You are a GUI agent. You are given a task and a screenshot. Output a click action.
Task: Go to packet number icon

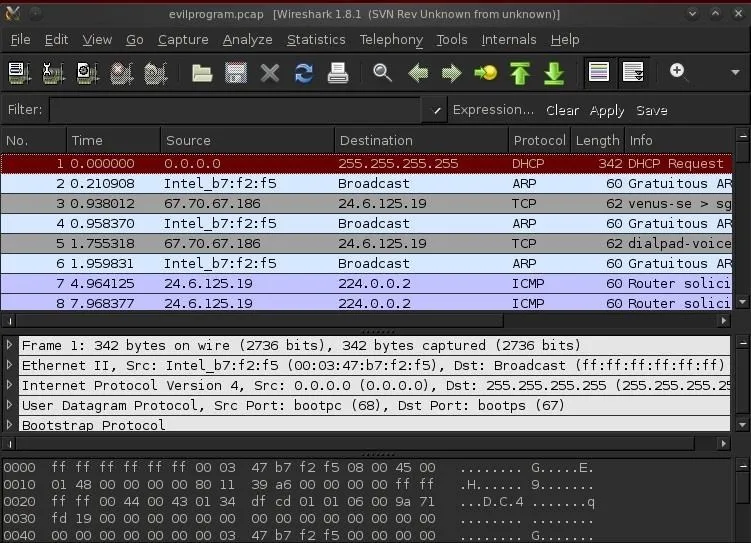pos(486,73)
